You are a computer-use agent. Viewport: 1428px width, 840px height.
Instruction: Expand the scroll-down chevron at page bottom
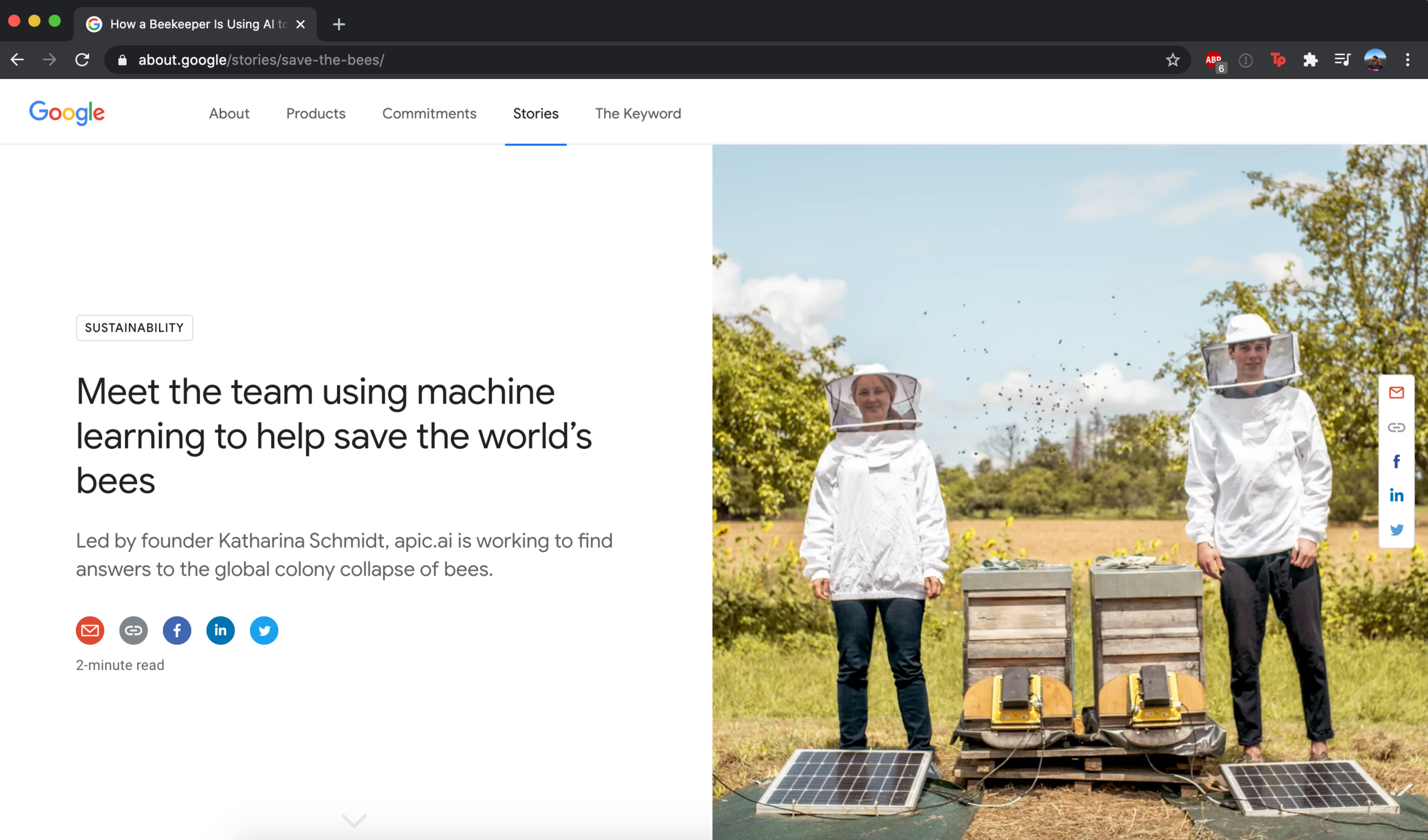[x=354, y=821]
